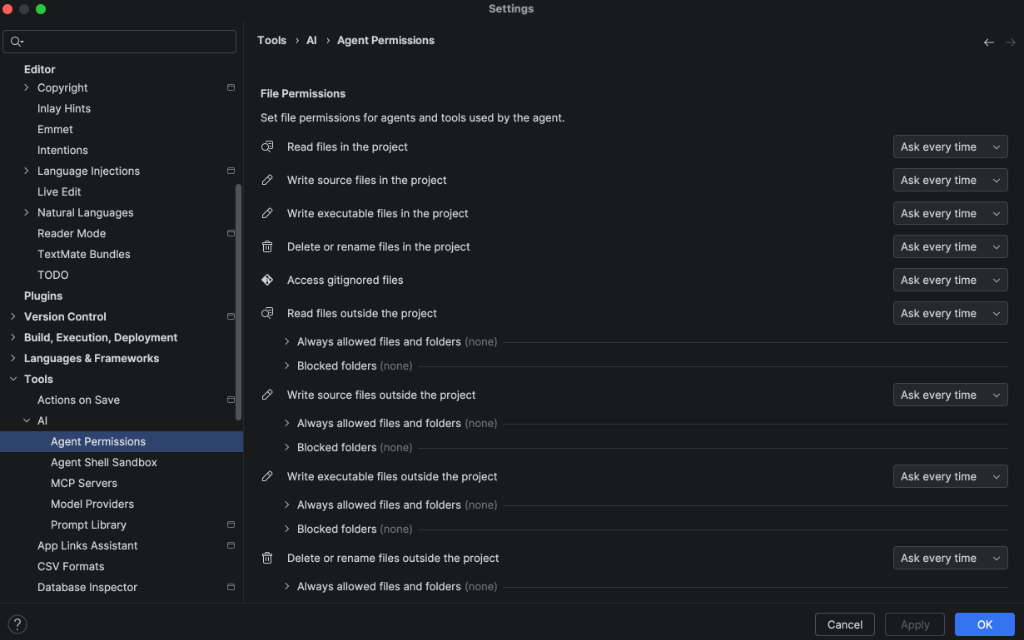Click the AI breadcrumb in the header
This screenshot has width=1024, height=640.
click(312, 41)
